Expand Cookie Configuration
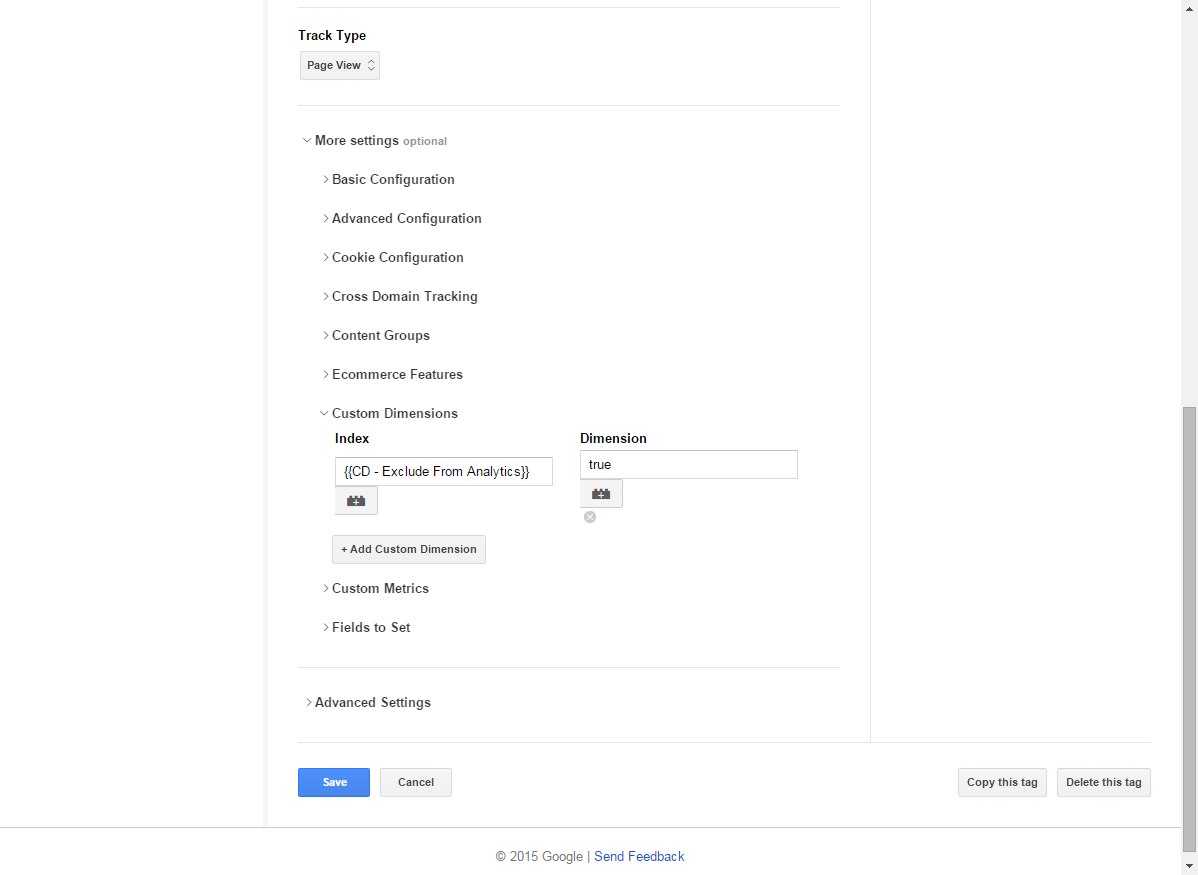 pyautogui.click(x=397, y=257)
